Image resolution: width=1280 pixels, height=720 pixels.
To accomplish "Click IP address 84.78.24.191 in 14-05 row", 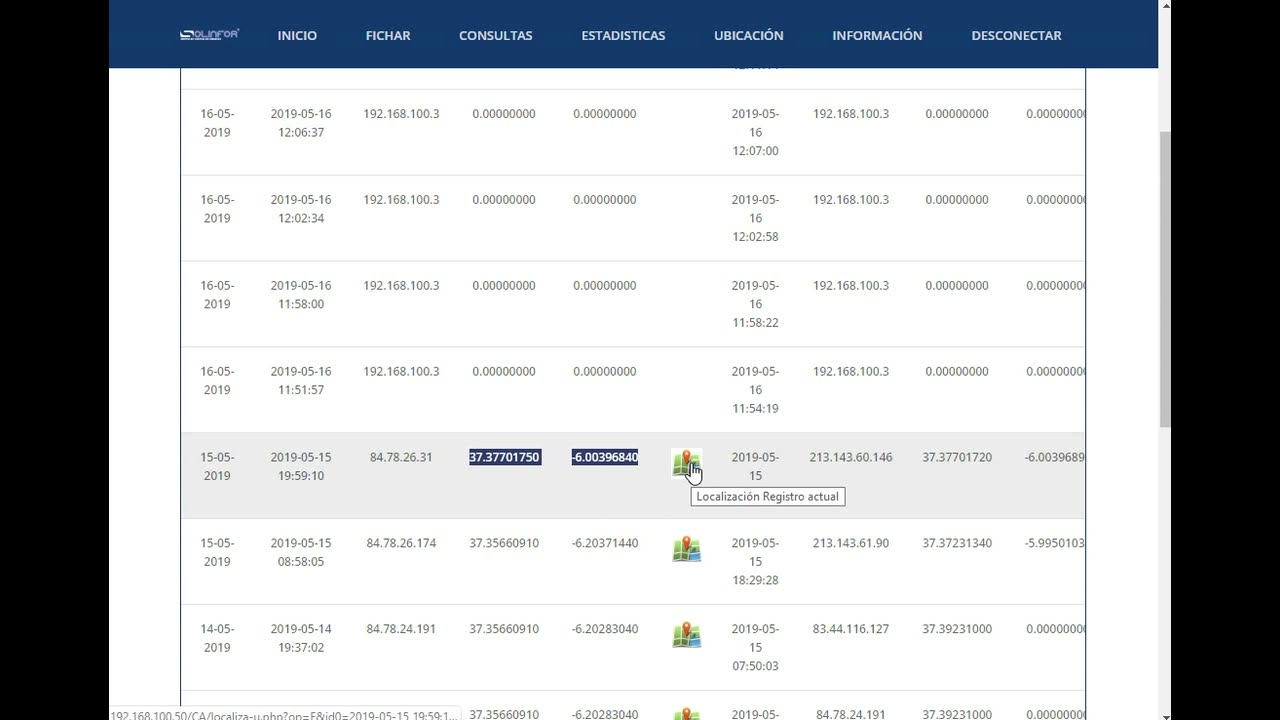I will coord(401,629).
